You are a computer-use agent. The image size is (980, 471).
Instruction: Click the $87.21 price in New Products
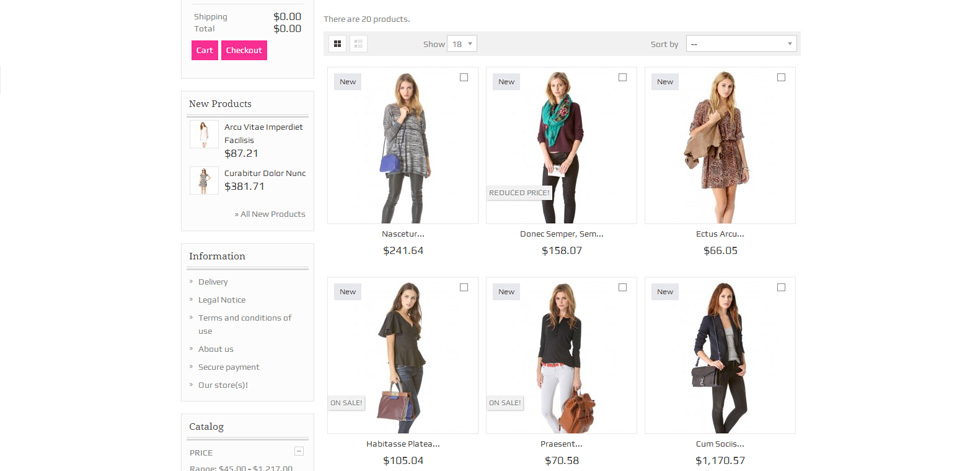tap(241, 154)
